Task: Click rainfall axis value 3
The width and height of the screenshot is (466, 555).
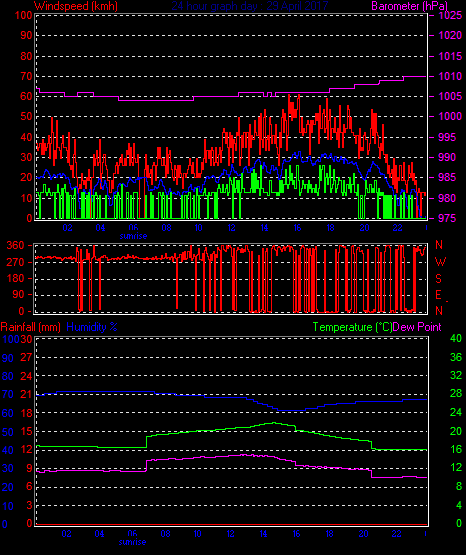Action: [x=29, y=505]
